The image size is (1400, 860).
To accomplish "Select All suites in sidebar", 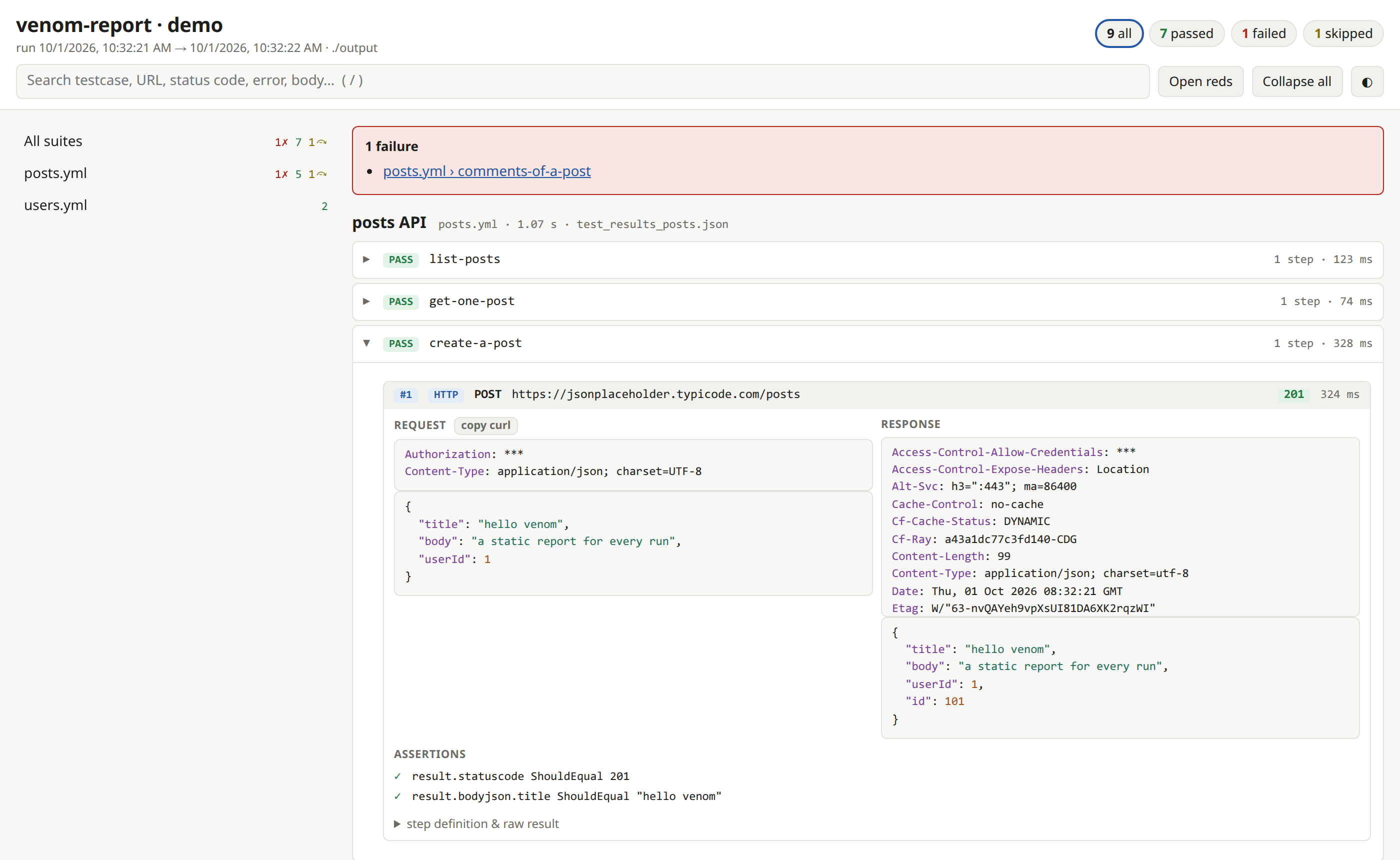I will 175,141.
